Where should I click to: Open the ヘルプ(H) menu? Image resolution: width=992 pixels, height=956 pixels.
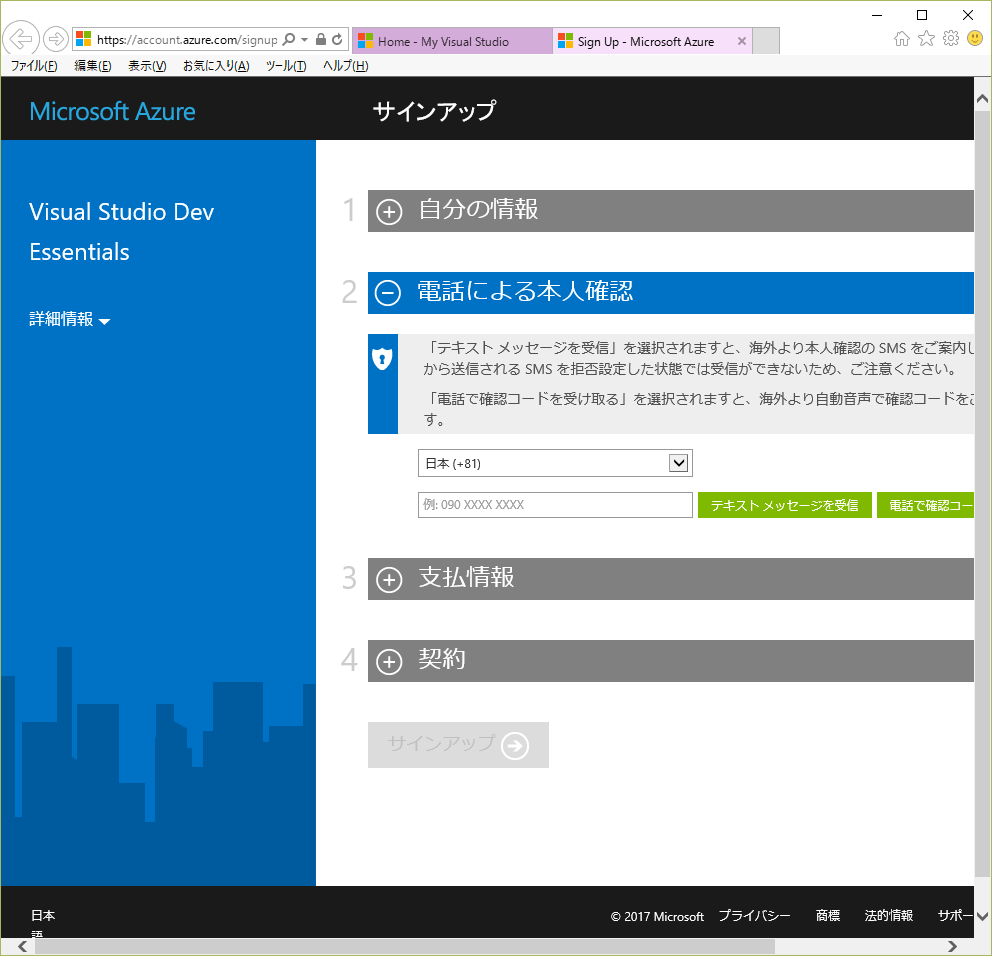(345, 66)
